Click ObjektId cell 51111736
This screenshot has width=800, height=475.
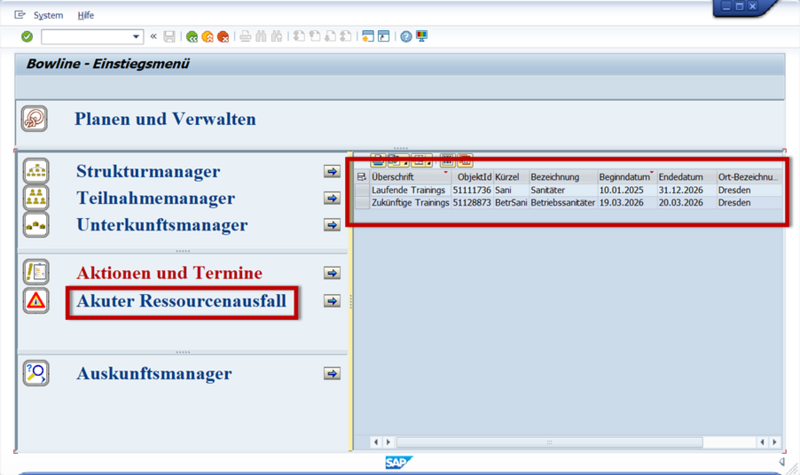(x=472, y=190)
